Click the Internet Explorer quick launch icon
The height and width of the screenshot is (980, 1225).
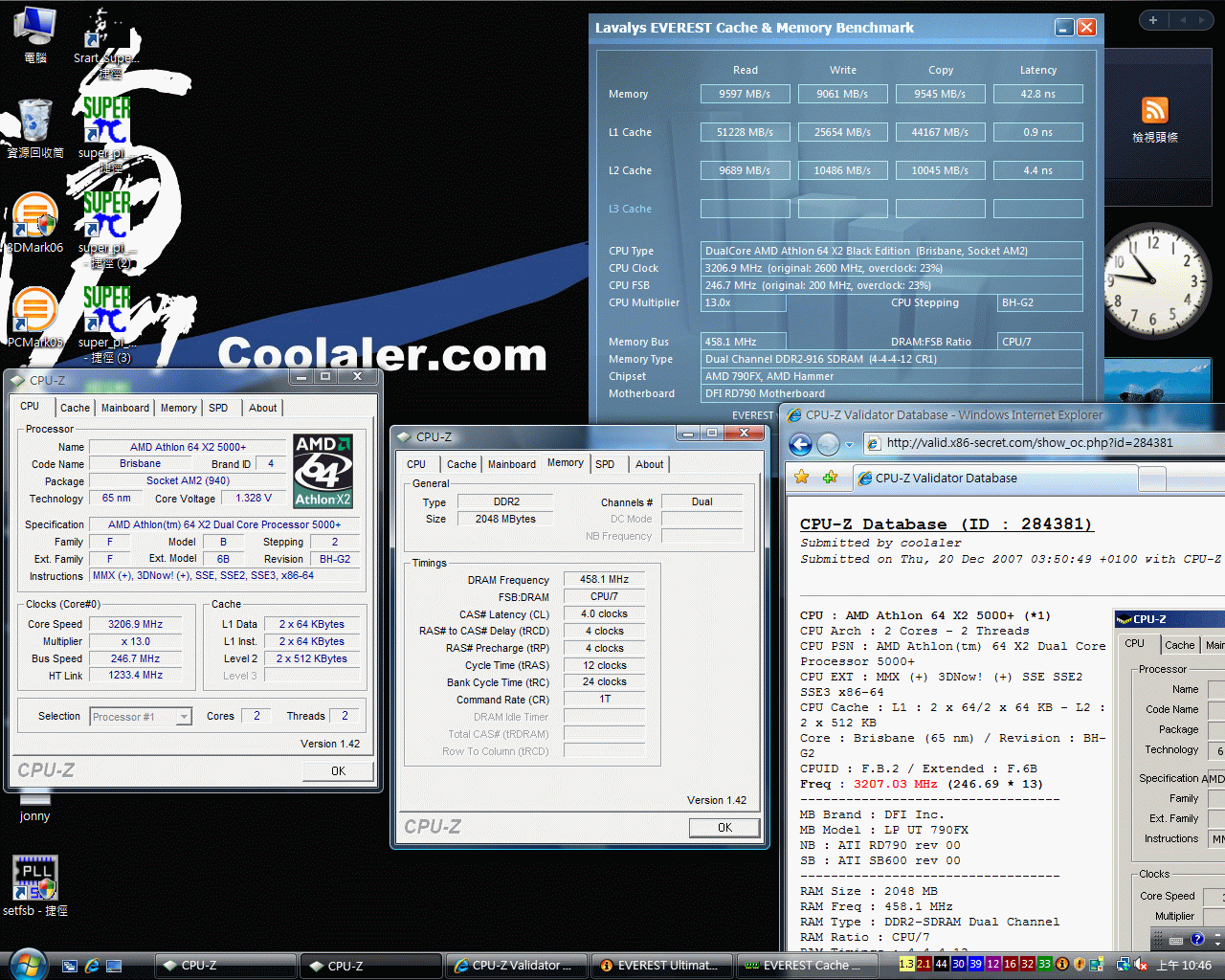pos(92,966)
